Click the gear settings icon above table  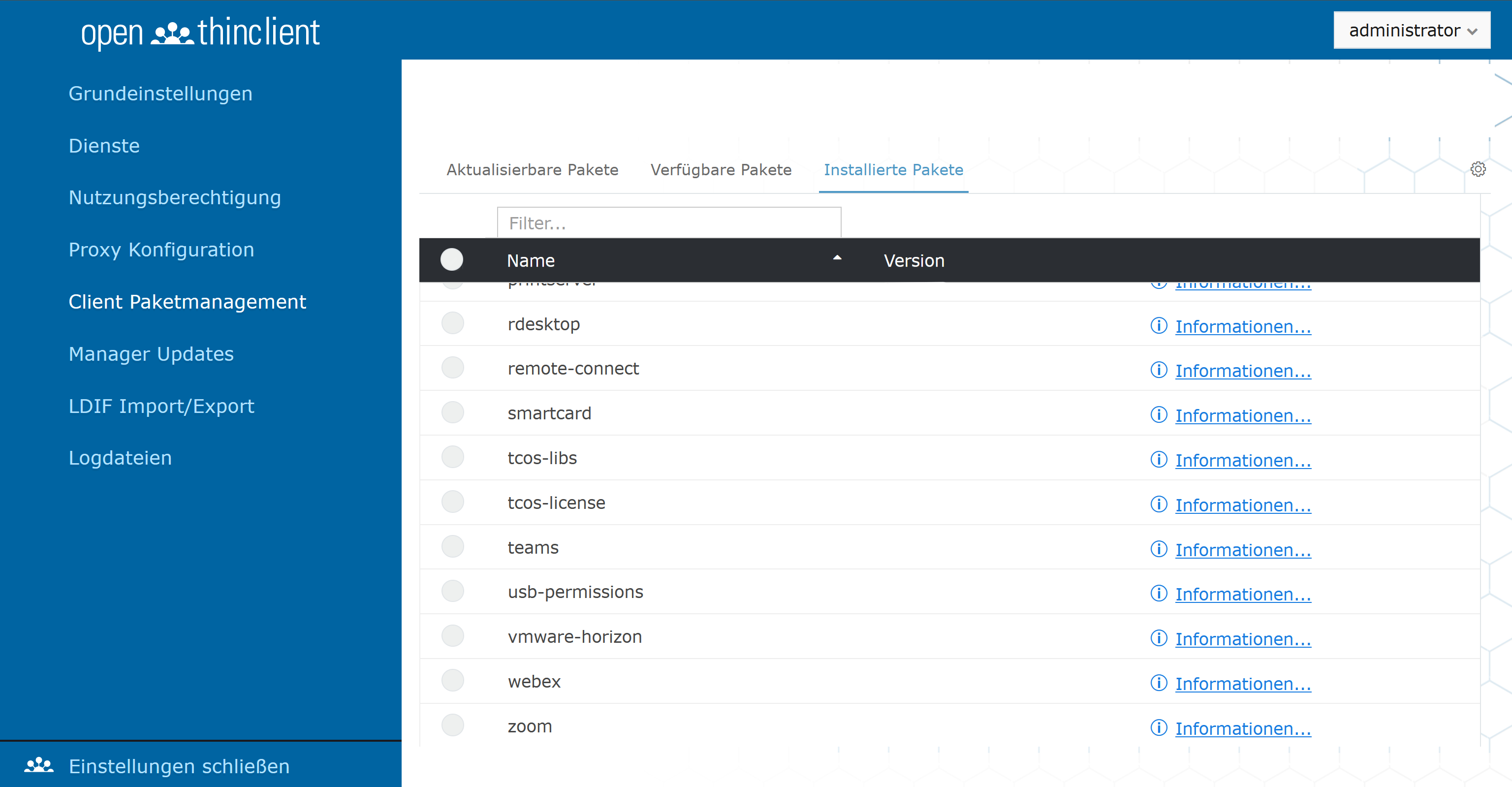coord(1478,169)
